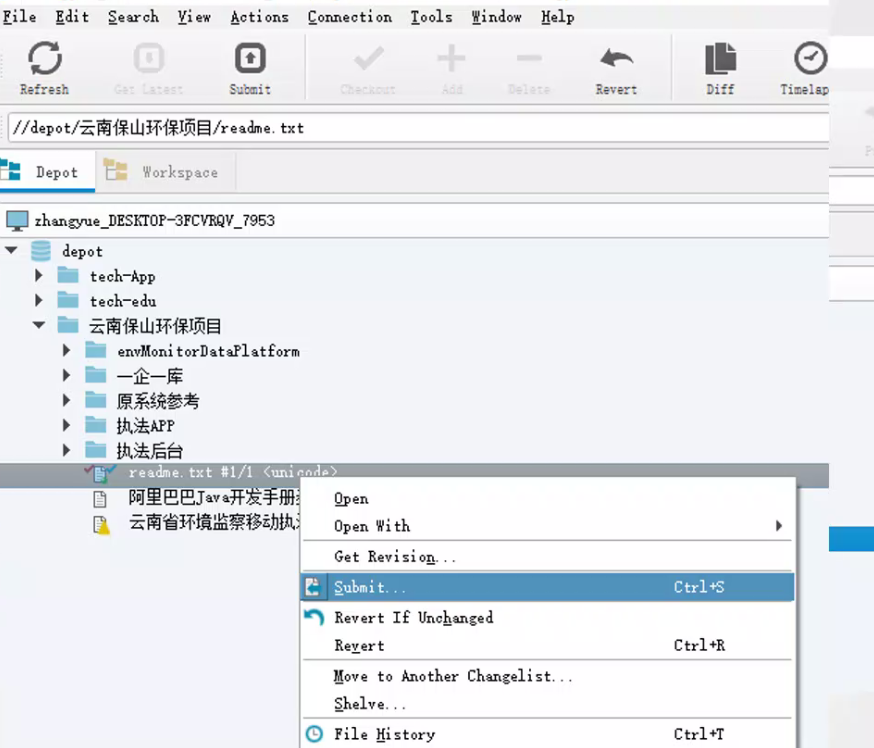This screenshot has height=748, width=874.
Task: Click the curved arrow icon beside Revert If Unchanged
Action: pos(314,617)
